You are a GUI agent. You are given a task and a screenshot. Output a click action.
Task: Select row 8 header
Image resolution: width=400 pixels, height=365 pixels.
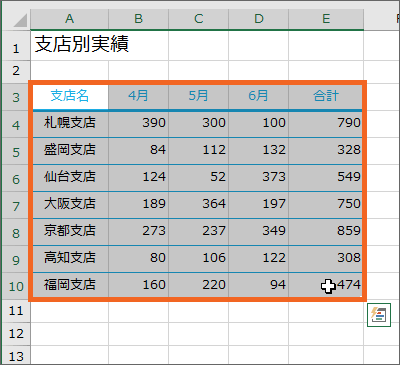click(x=16, y=232)
